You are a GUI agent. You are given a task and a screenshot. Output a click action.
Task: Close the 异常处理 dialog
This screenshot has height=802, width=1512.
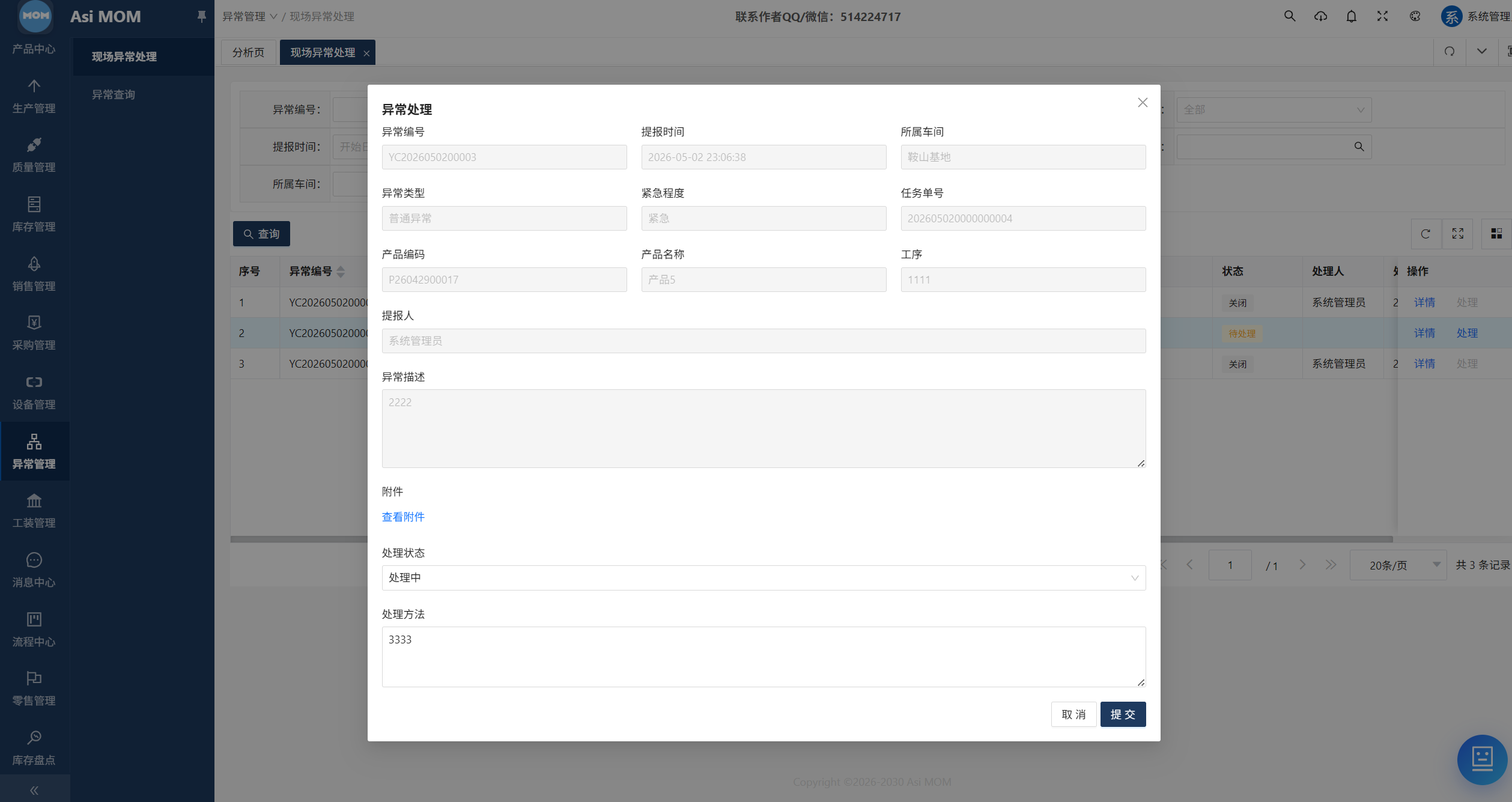[x=1143, y=103]
